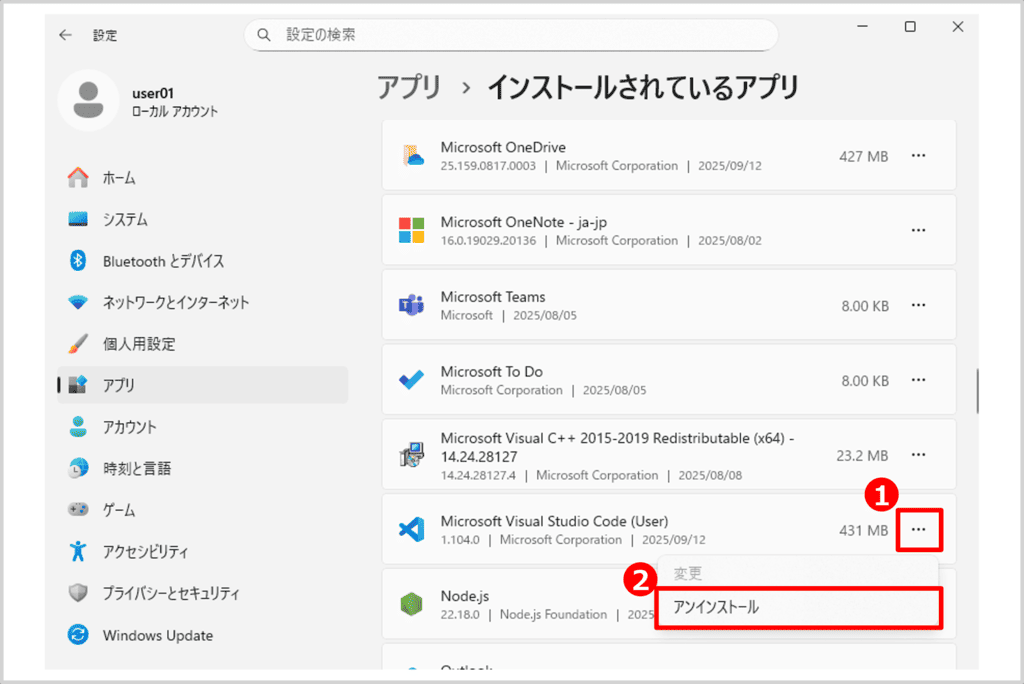Click the アカウント person icon

point(78,427)
